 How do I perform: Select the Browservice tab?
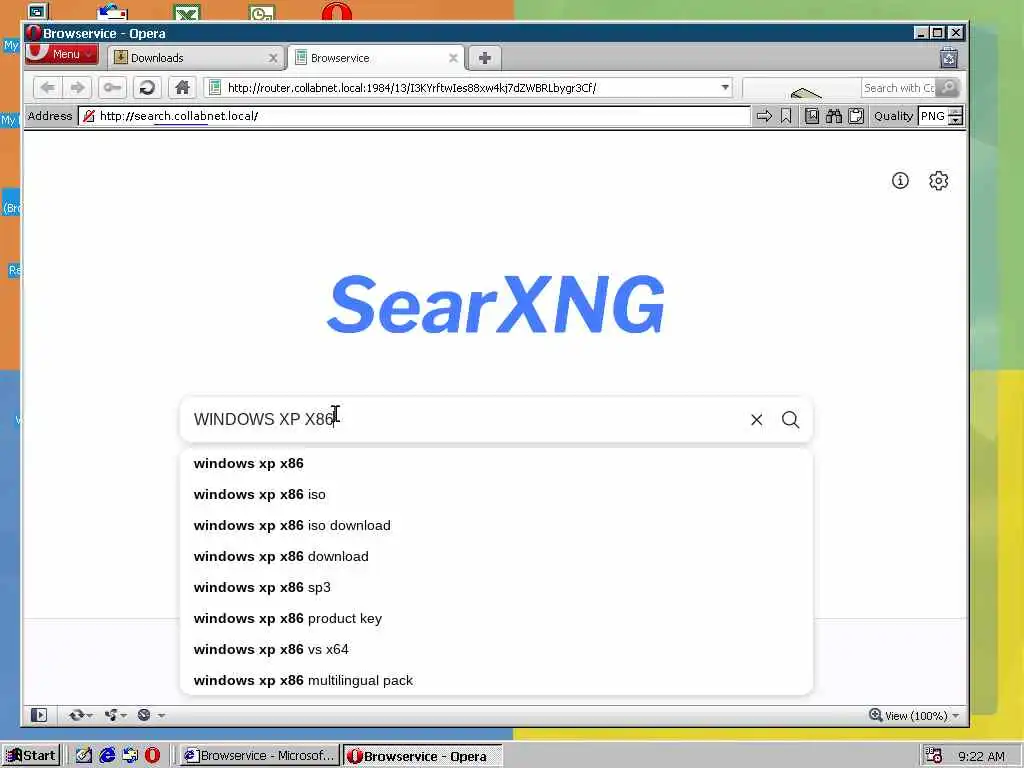(376, 58)
